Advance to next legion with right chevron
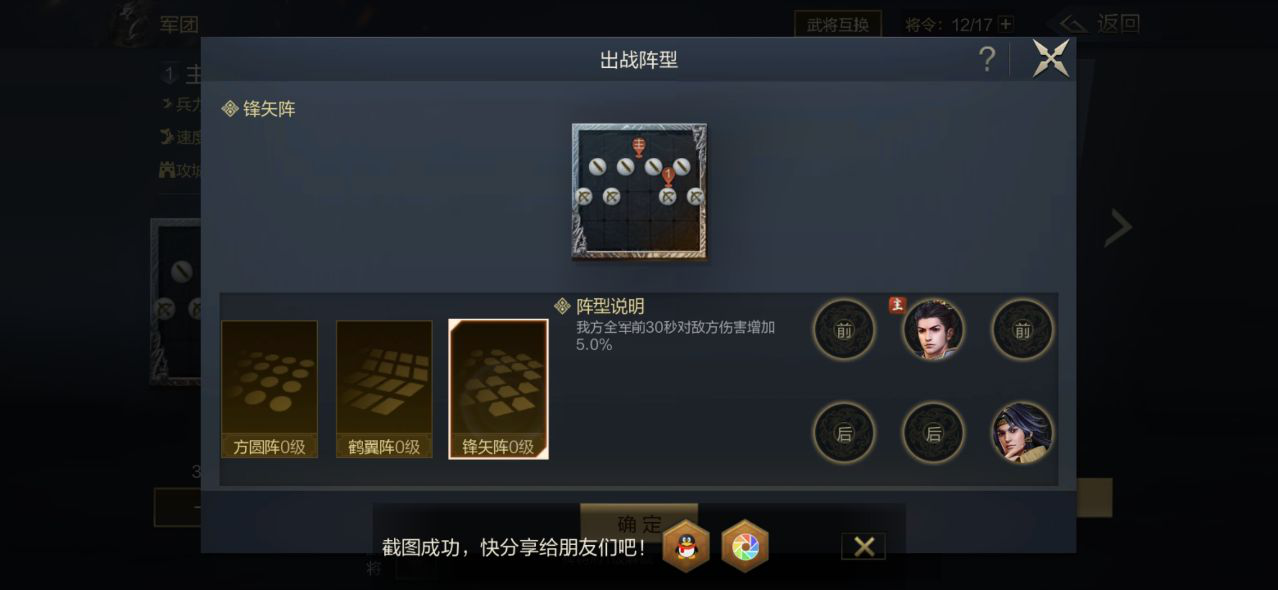 pyautogui.click(x=1117, y=228)
